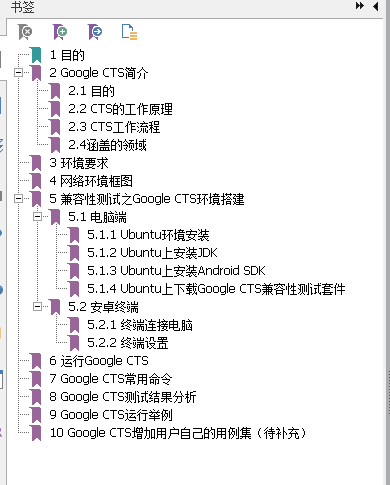Collapse the "5.2 安卓终端" tree node

coord(38,307)
